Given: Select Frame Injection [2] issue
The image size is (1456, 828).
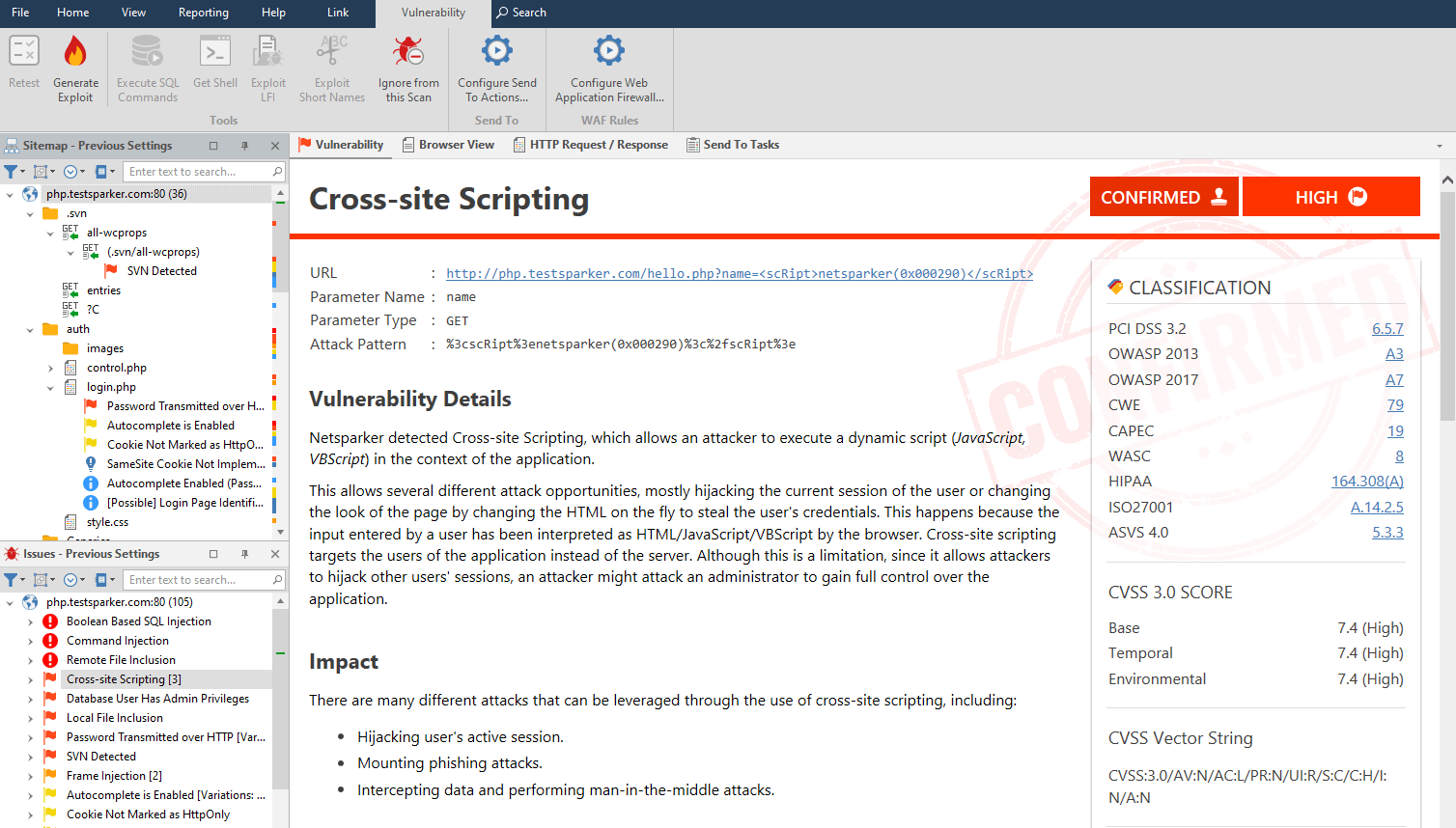Looking at the screenshot, I should coord(114,776).
